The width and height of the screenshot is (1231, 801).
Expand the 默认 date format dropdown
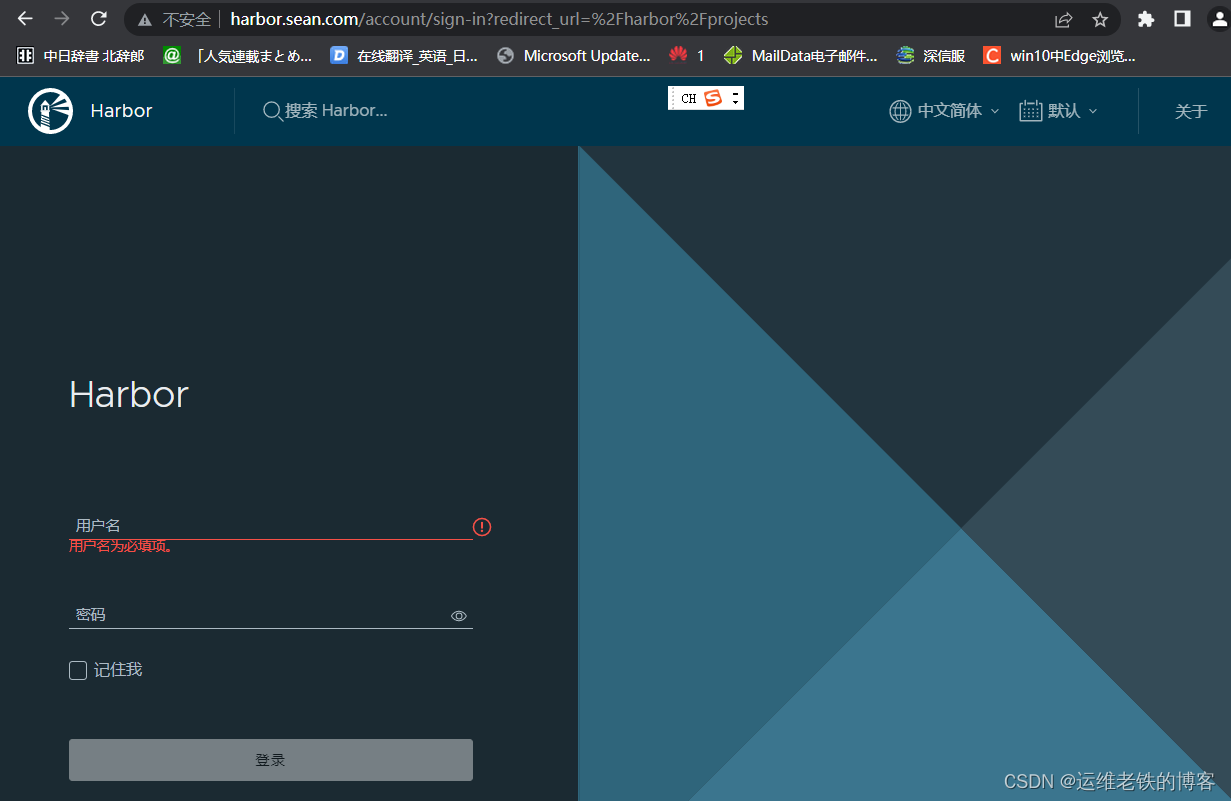click(x=1072, y=111)
